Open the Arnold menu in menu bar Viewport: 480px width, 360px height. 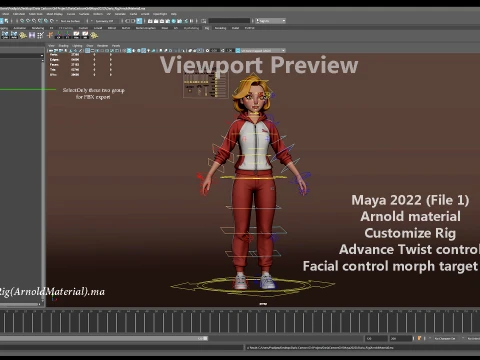click(x=145, y=14)
